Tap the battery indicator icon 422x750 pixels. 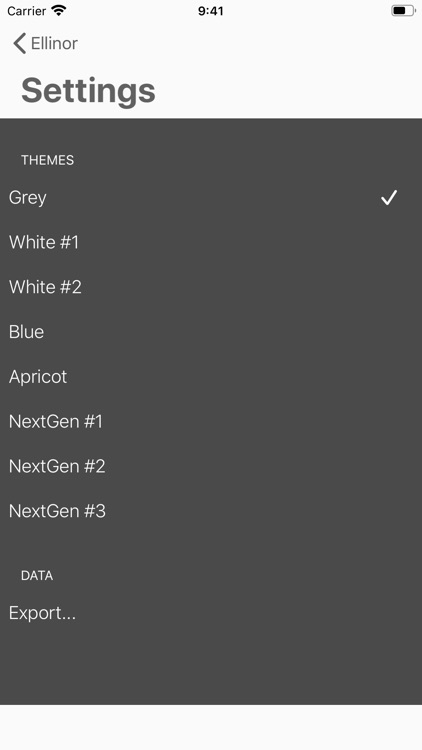click(403, 11)
